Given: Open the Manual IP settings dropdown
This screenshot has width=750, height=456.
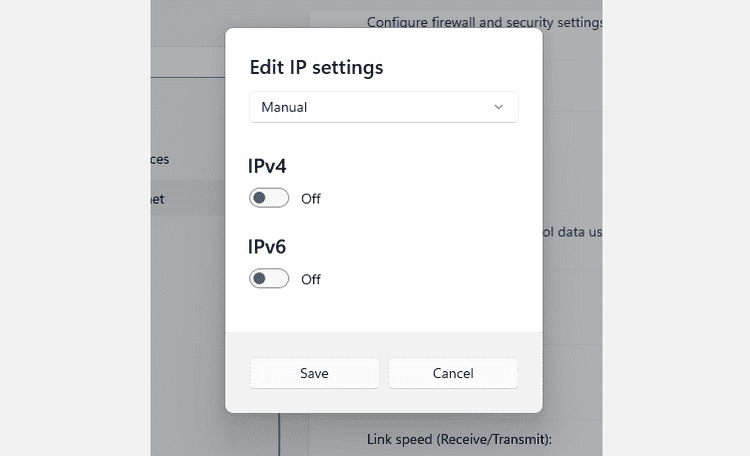Looking at the screenshot, I should click(383, 107).
